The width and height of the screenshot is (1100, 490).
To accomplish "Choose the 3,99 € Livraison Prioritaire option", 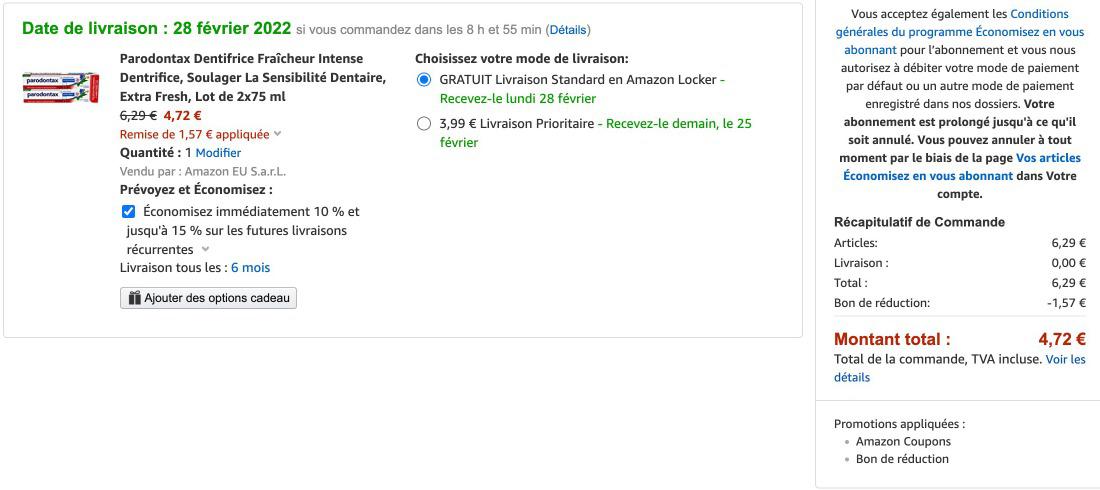I will click(x=424, y=124).
